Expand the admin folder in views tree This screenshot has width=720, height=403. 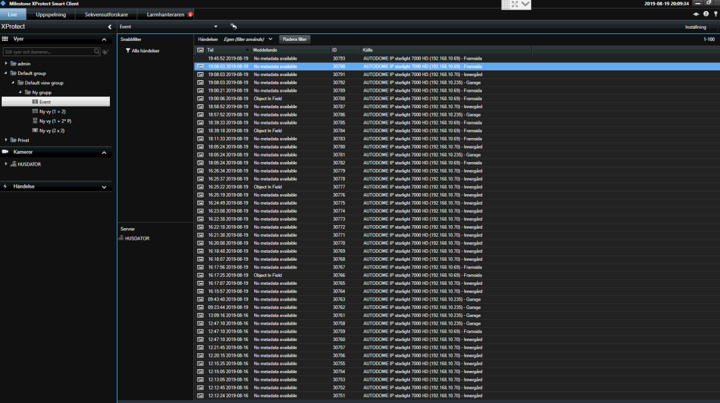click(x=6, y=64)
